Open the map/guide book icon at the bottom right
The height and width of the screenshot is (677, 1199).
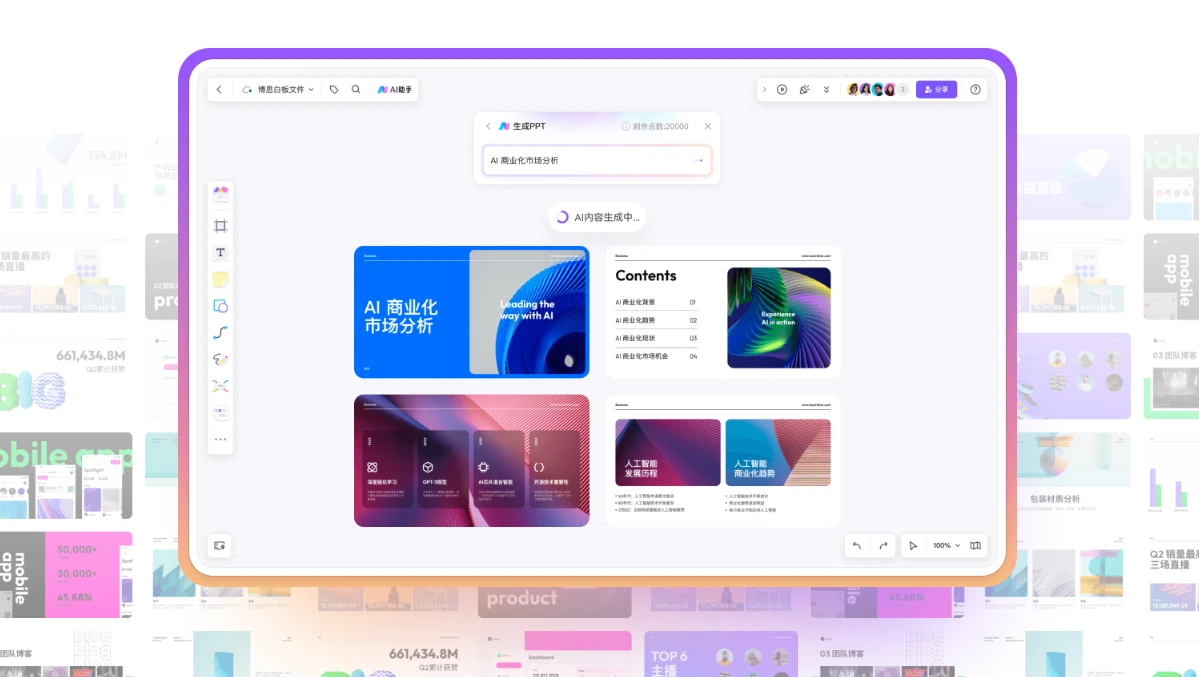976,545
